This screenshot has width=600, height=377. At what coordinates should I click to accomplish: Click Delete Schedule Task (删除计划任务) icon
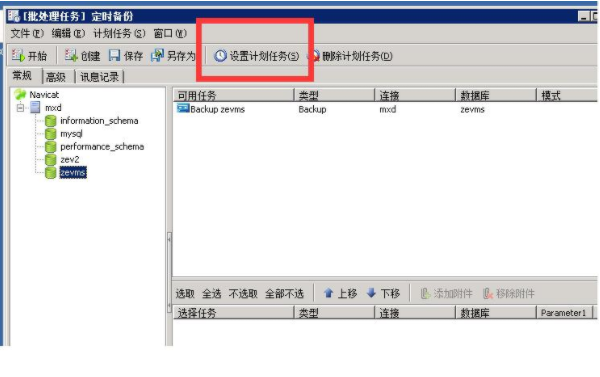tap(315, 56)
